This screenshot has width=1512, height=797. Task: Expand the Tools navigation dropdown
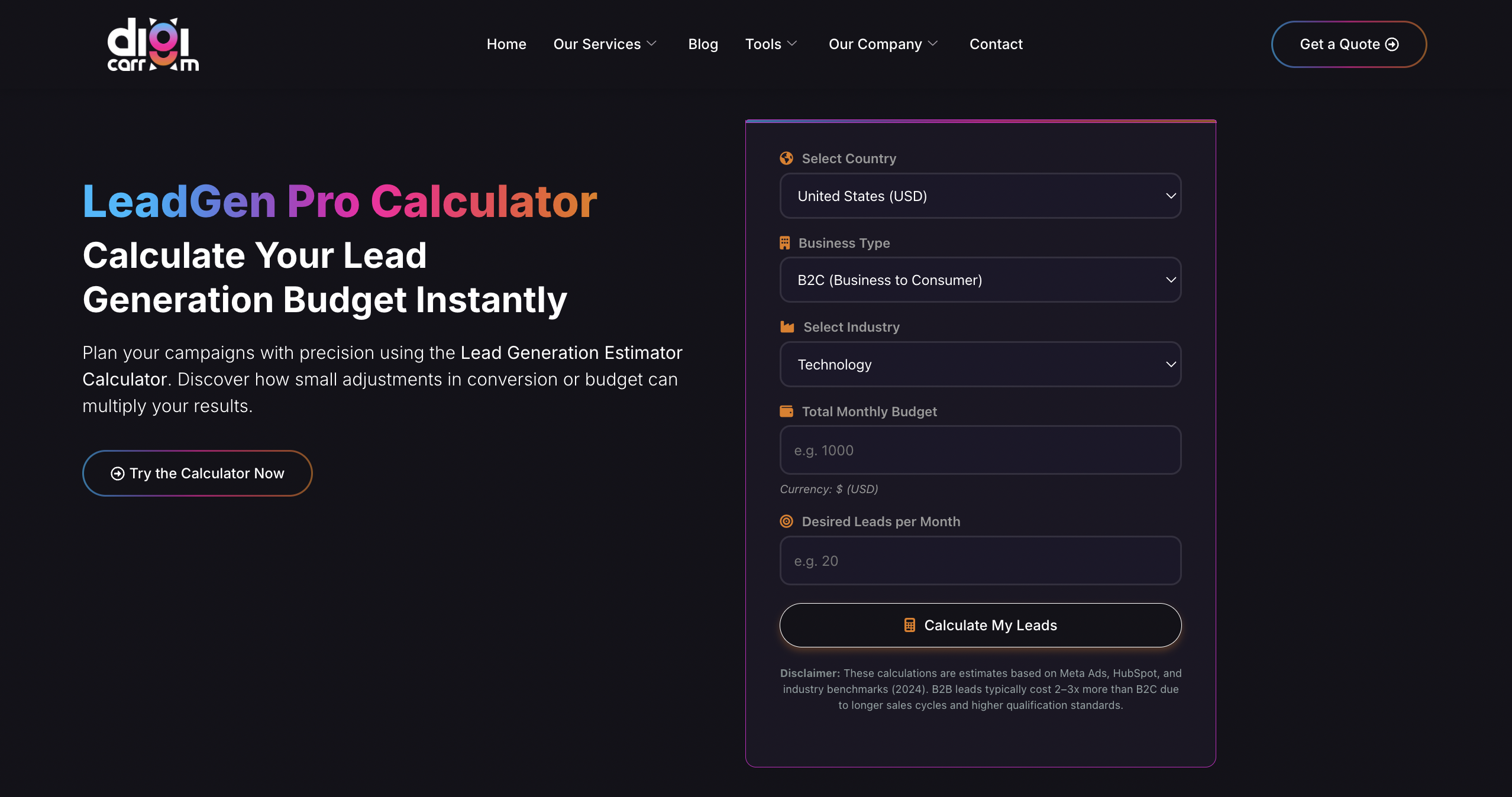point(793,43)
